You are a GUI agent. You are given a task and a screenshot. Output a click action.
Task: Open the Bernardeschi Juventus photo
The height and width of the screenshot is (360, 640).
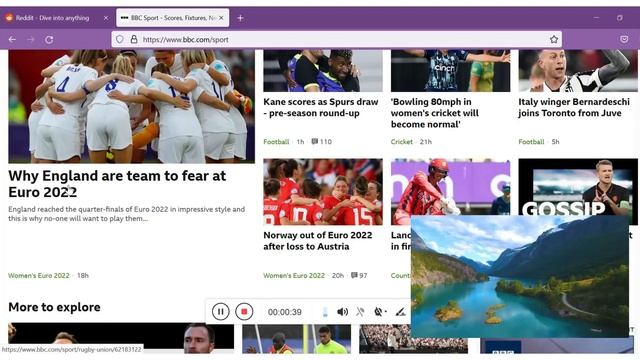[x=578, y=71]
